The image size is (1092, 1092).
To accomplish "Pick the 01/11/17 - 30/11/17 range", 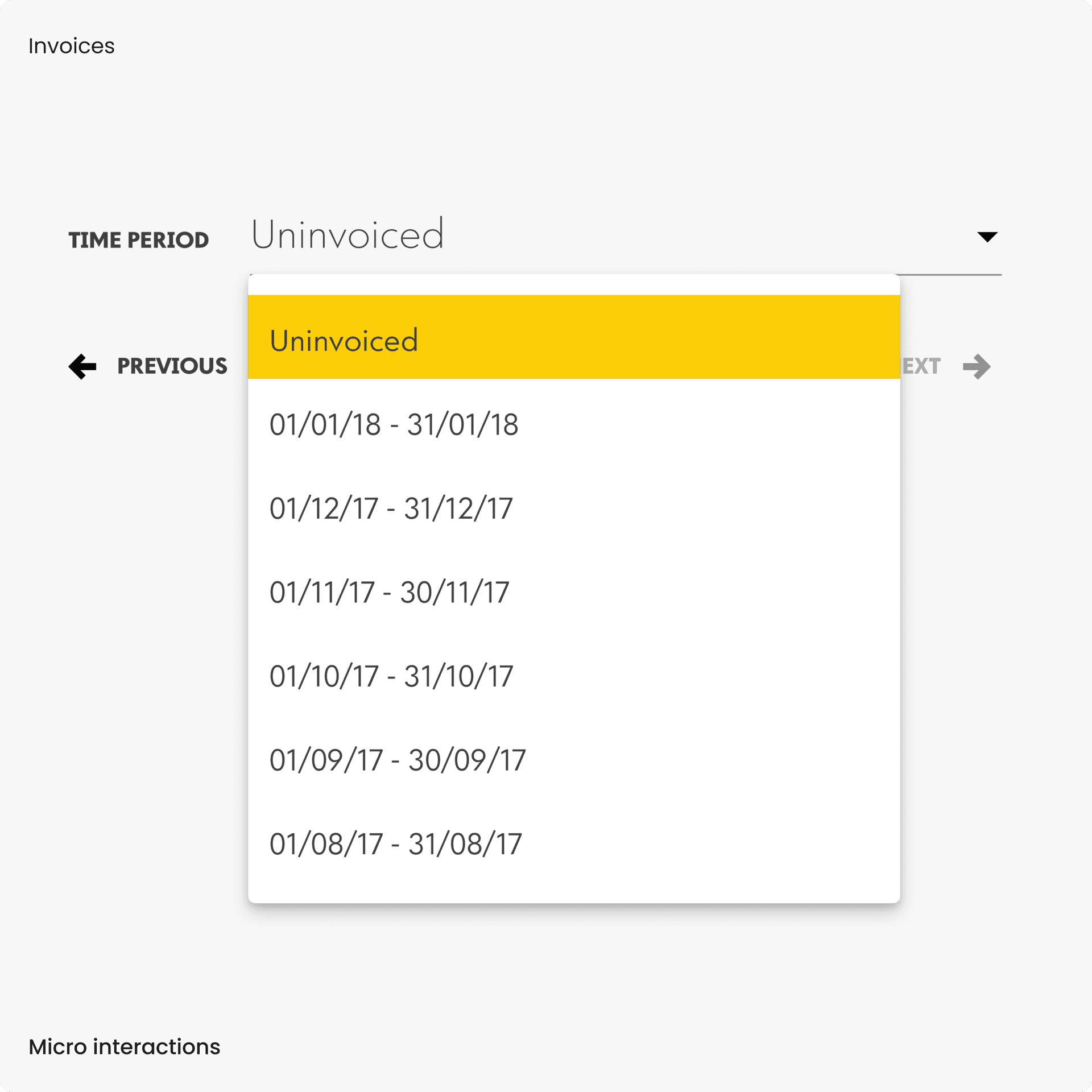I will coord(390,591).
